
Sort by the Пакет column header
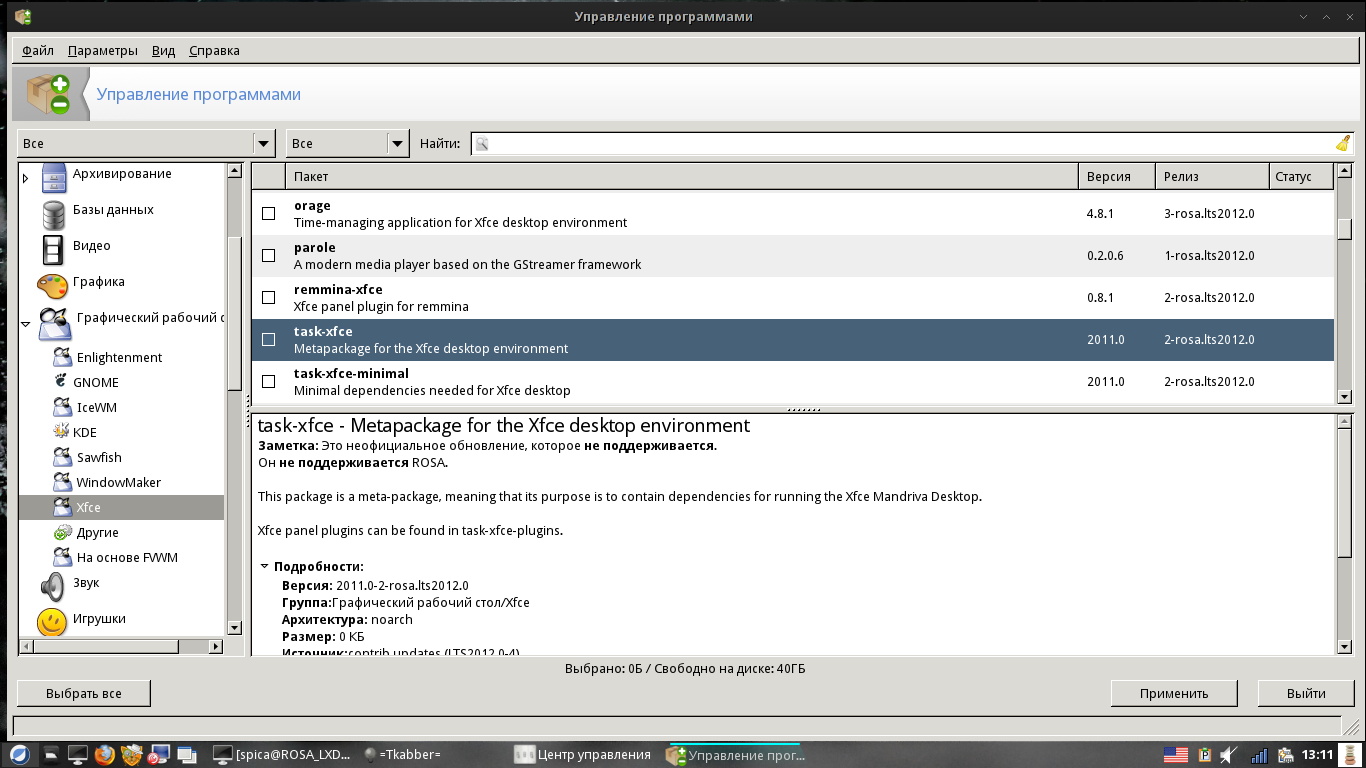[681, 176]
